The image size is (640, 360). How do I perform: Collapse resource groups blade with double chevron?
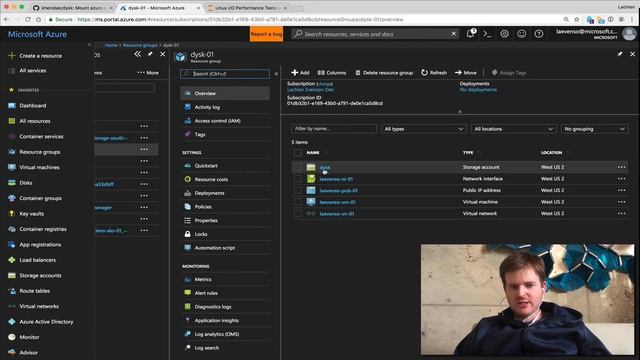(x=138, y=54)
